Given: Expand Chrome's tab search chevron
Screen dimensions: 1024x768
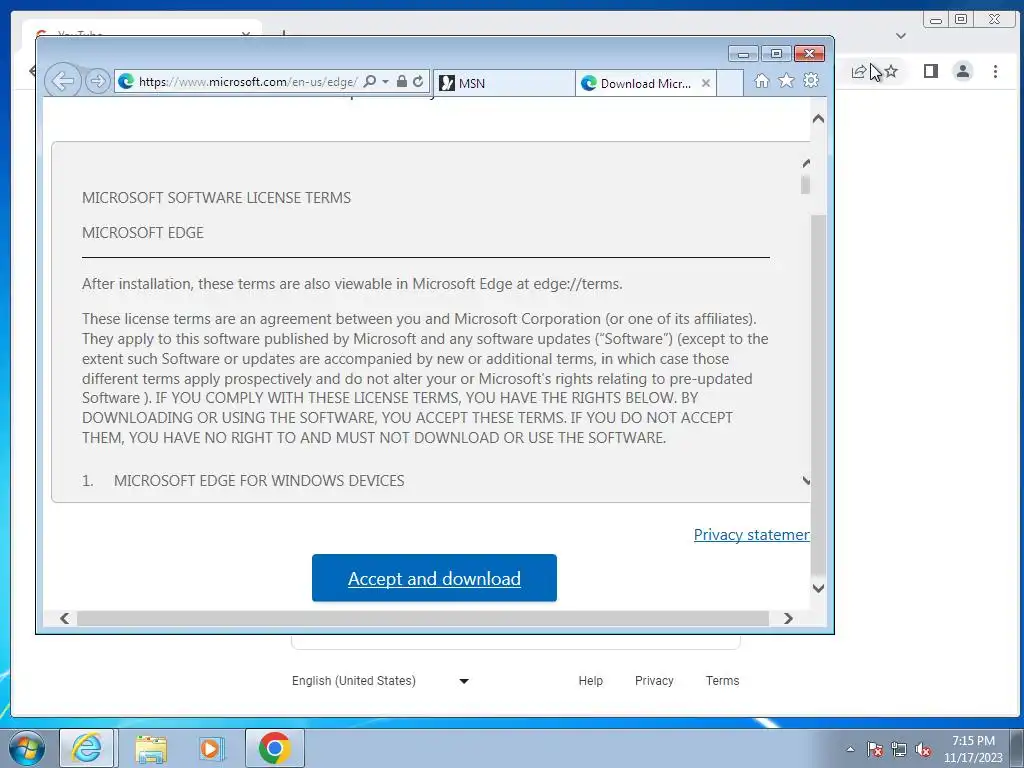Looking at the screenshot, I should click(901, 36).
